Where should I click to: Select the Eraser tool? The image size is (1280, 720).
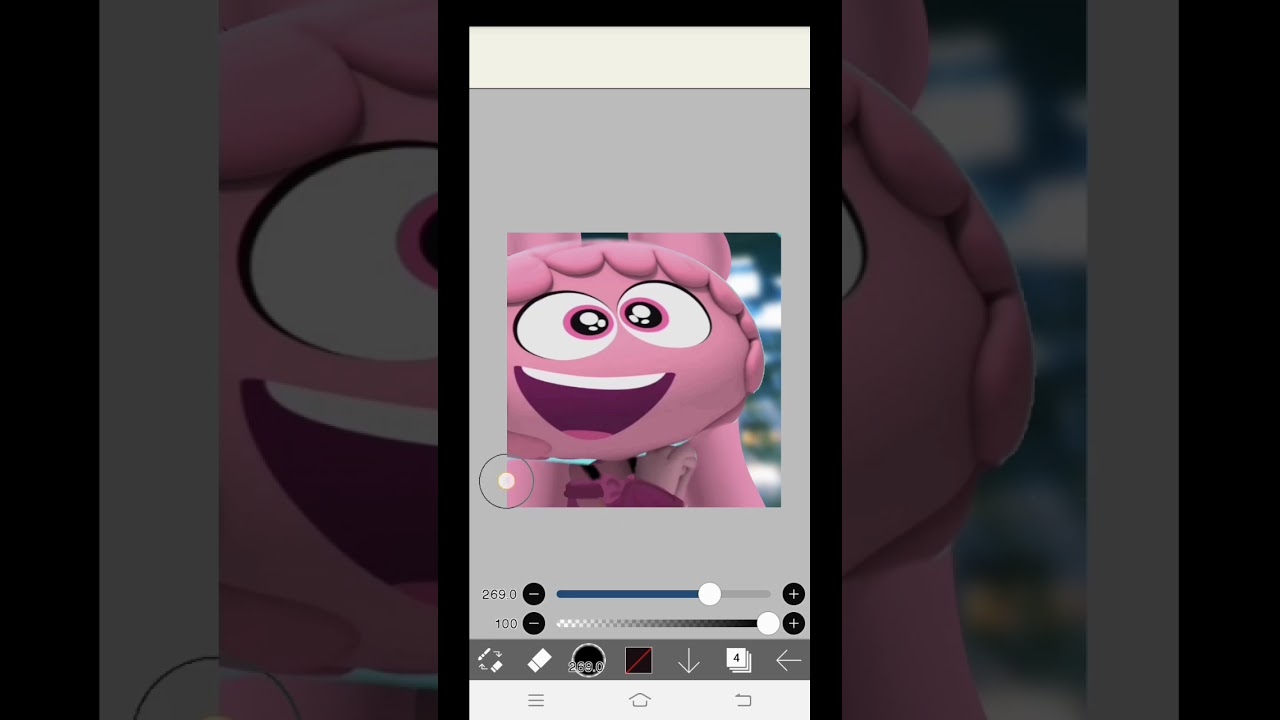539,660
